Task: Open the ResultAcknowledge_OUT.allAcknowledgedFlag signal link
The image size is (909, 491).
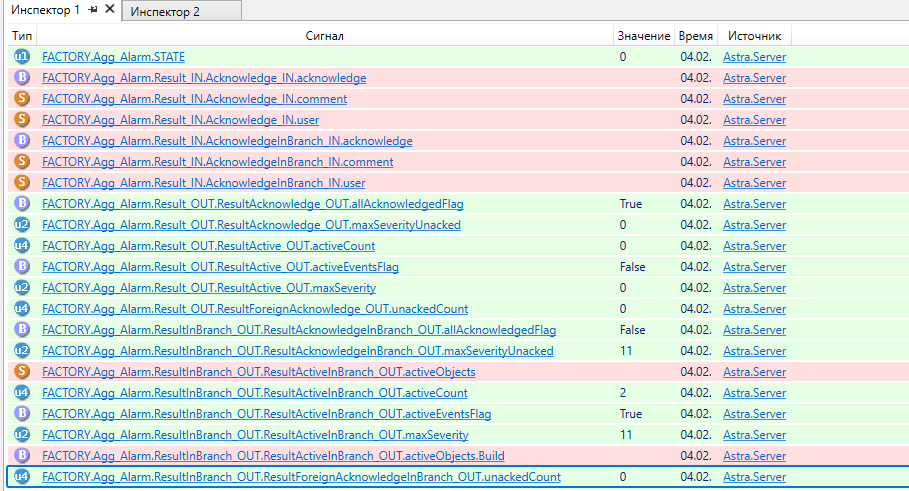Action: click(x=252, y=204)
